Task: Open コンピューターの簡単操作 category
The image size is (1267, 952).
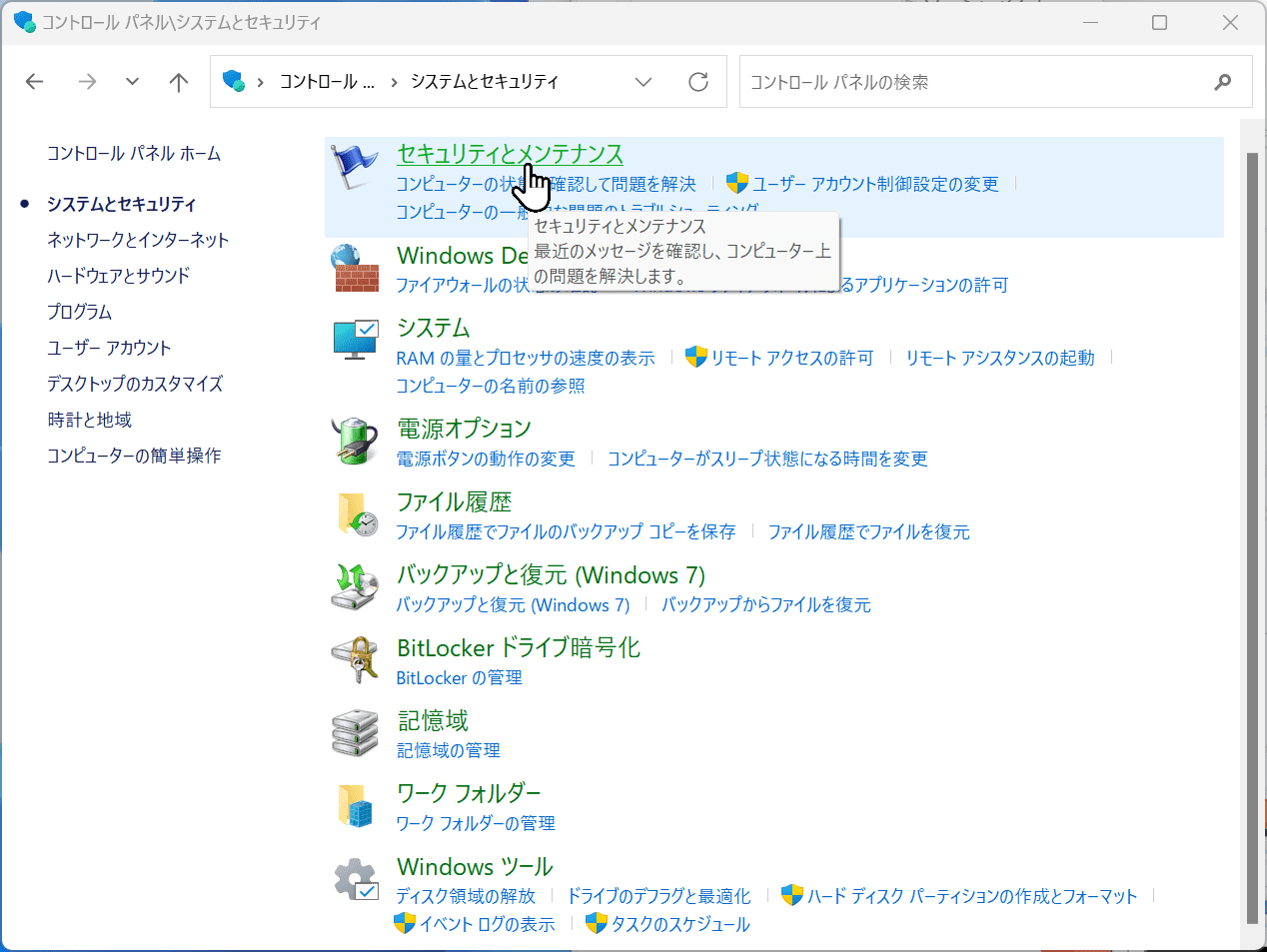Action: (x=134, y=456)
